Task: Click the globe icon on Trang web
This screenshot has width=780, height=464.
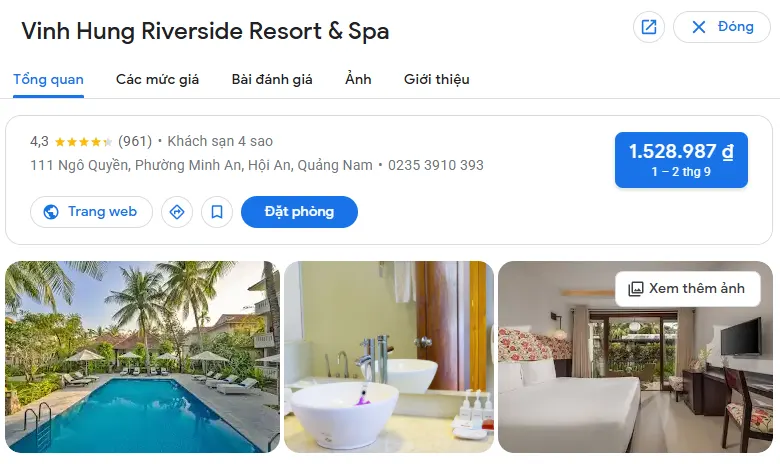Action: (51, 212)
